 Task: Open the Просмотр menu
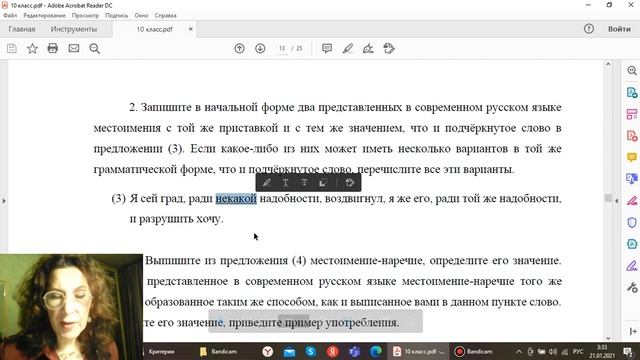[85, 16]
